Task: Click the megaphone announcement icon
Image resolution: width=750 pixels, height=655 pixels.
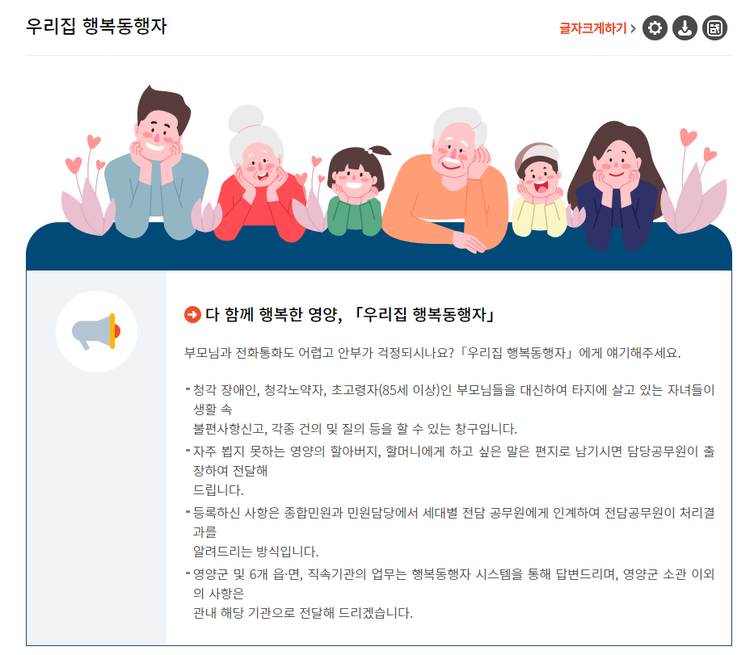Action: pos(96,331)
